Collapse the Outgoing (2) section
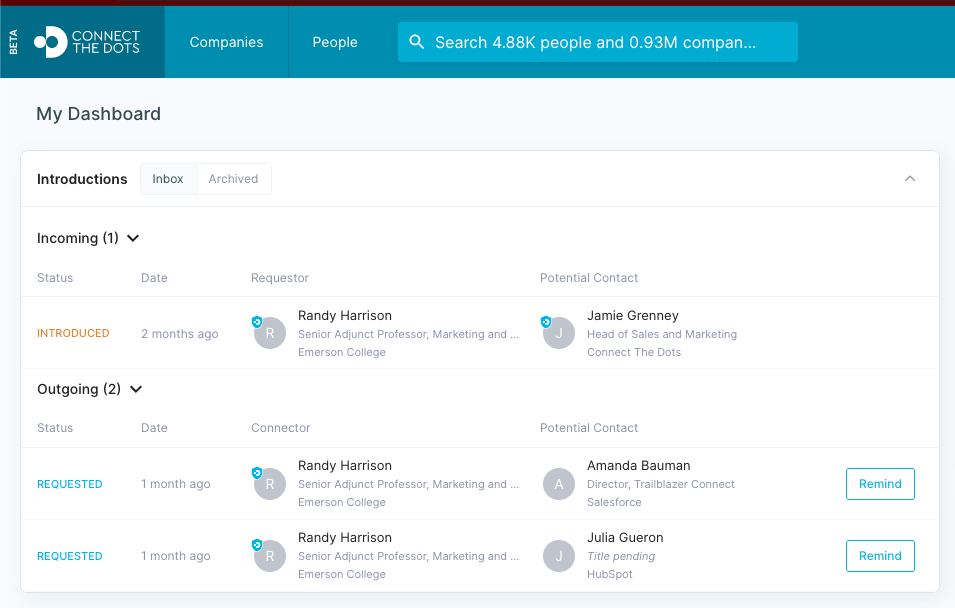The image size is (955, 608). pos(136,389)
